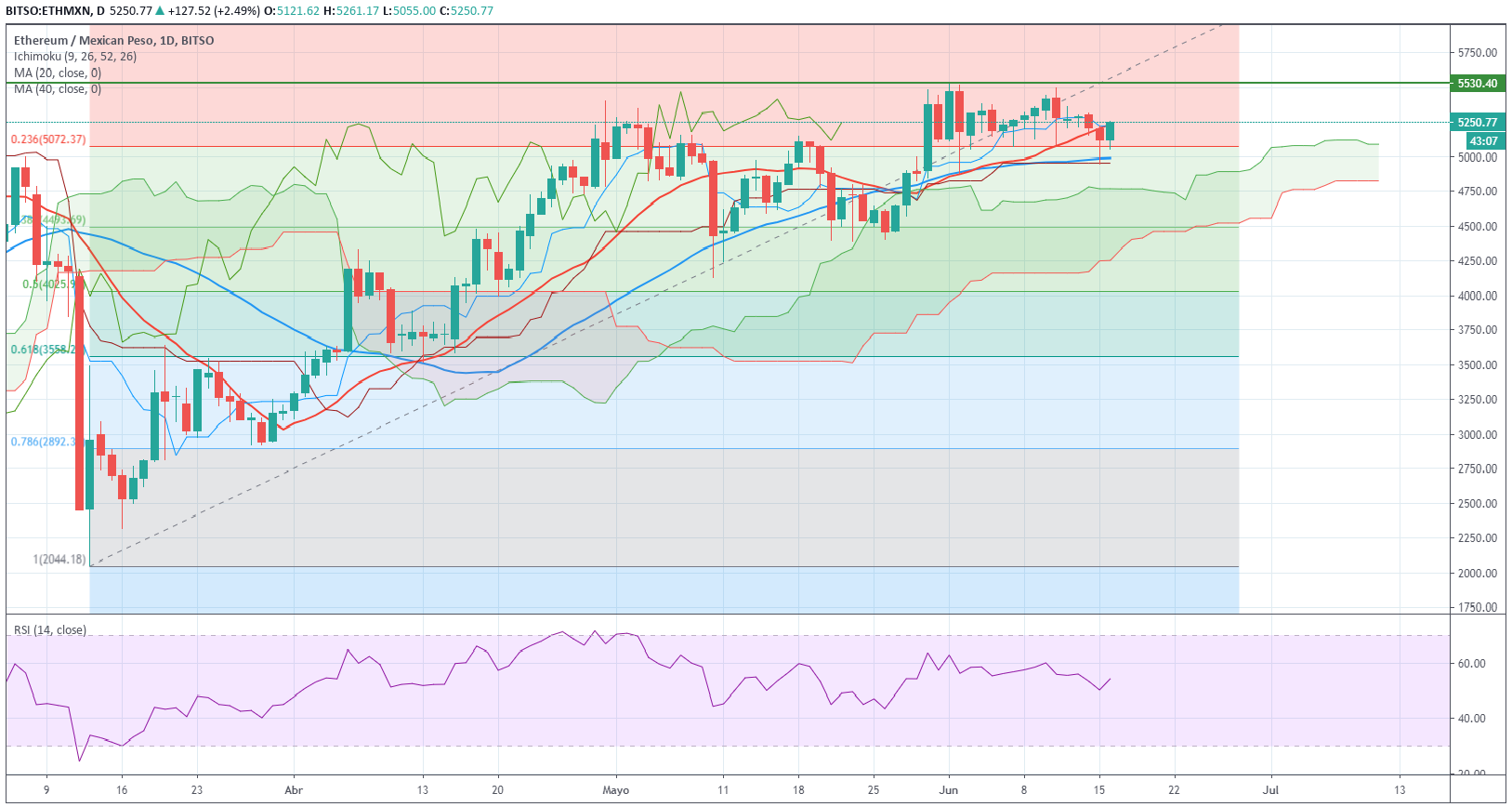This screenshot has width=1512, height=807.
Task: Click the BITSO:ETHMXN symbol header
Action: 48,11
